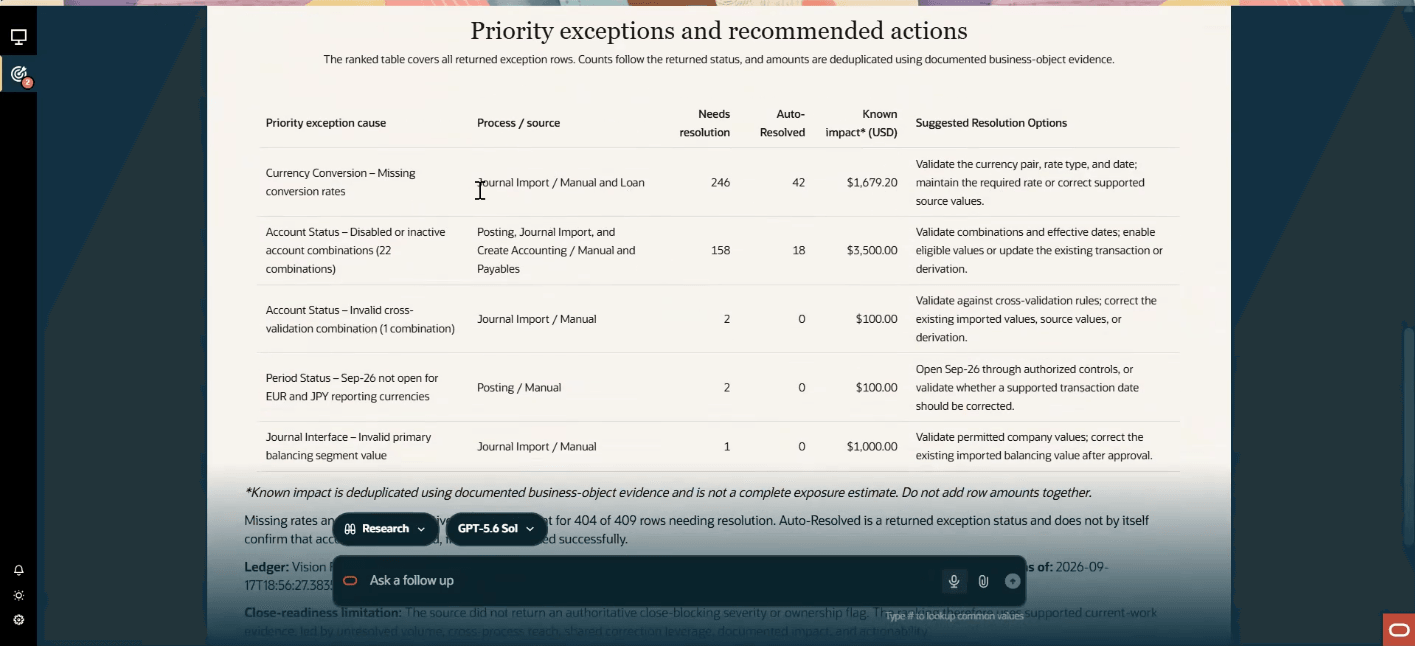Image resolution: width=1415 pixels, height=646 pixels.
Task: Open the monitor icon in left sidebar
Action: pyautogui.click(x=18, y=37)
